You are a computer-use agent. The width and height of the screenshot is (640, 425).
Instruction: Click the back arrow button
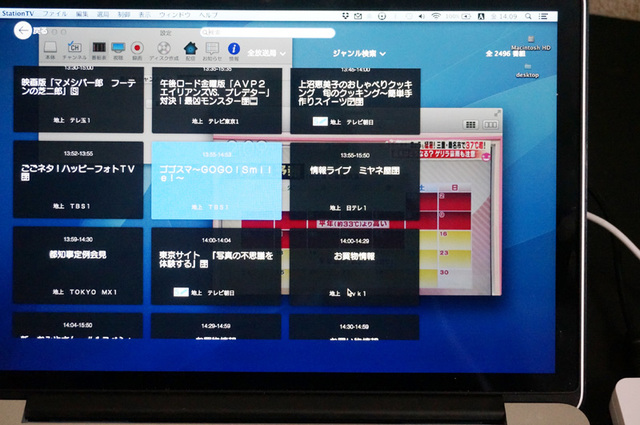pos(22,31)
